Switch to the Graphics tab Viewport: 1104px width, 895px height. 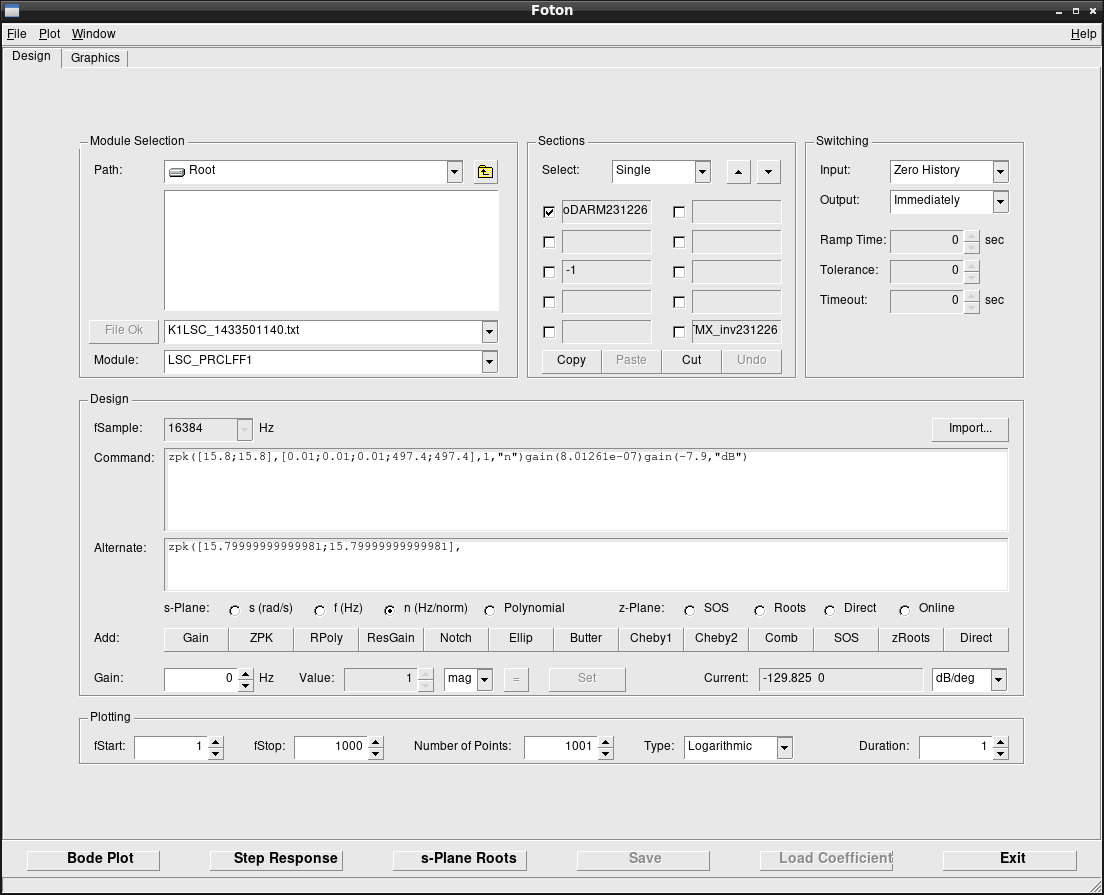pos(95,58)
